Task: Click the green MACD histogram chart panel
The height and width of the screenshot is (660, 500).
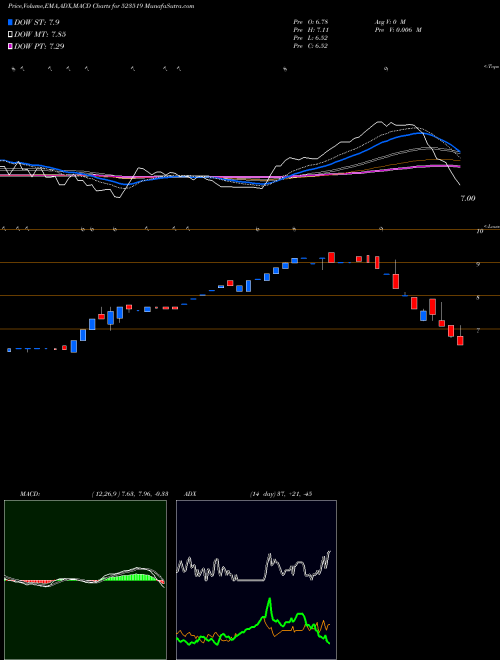Action: [85, 580]
